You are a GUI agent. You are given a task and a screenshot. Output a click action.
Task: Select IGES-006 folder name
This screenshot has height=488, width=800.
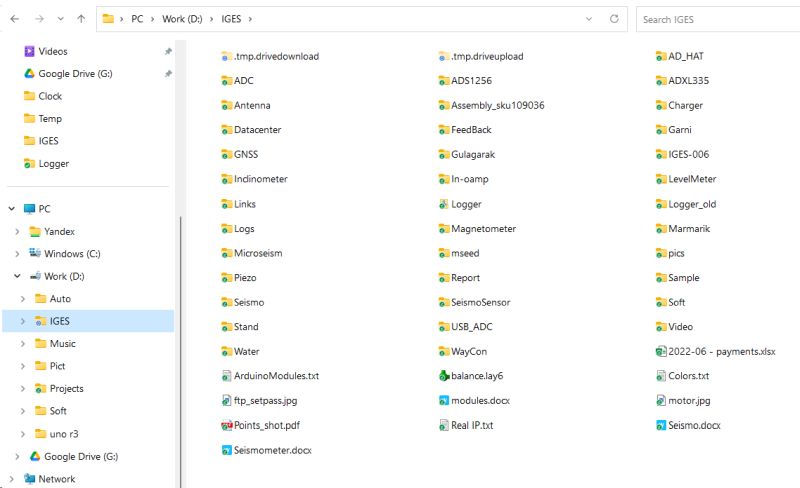pos(689,154)
